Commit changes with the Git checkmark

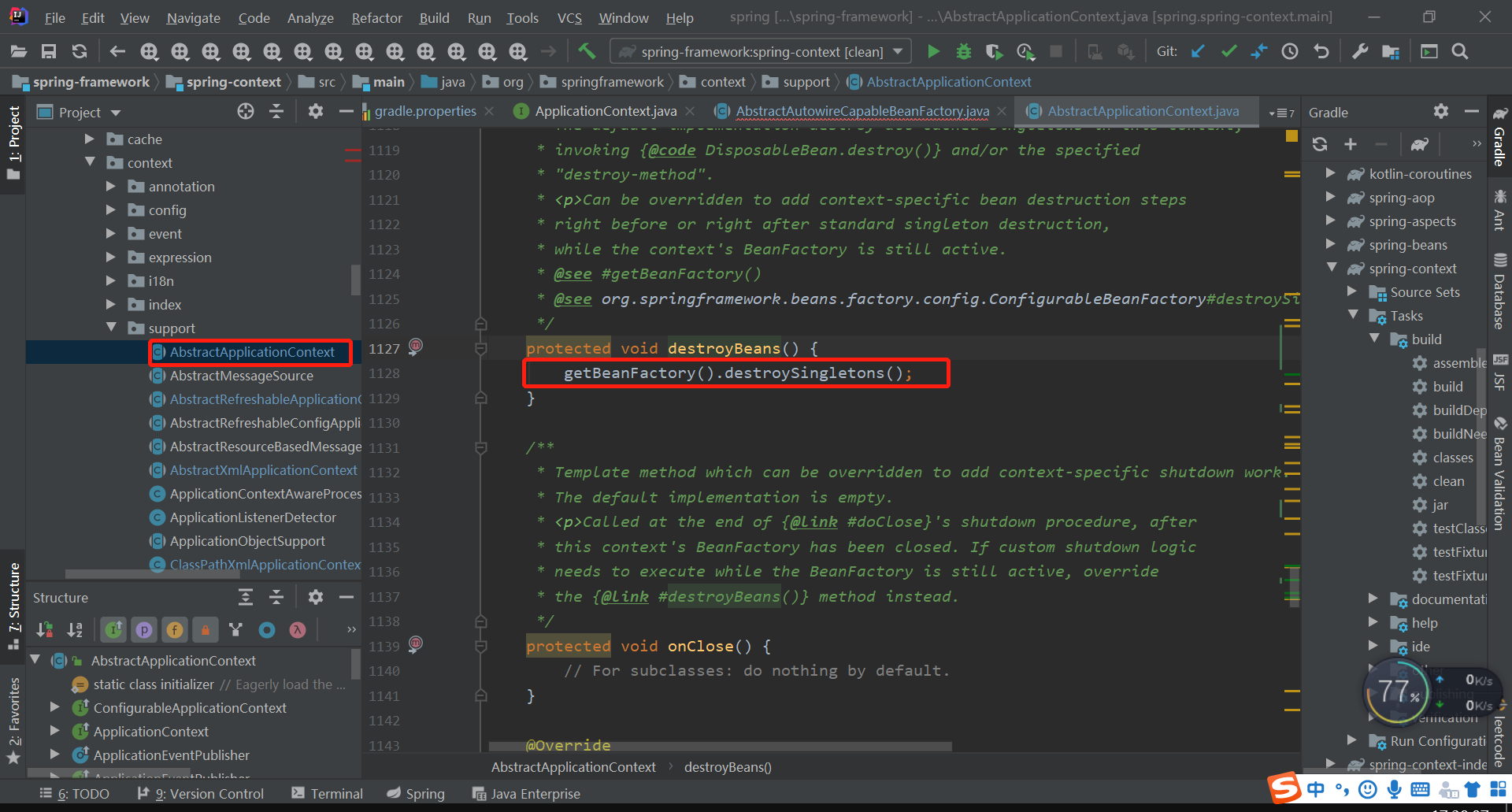tap(1228, 51)
